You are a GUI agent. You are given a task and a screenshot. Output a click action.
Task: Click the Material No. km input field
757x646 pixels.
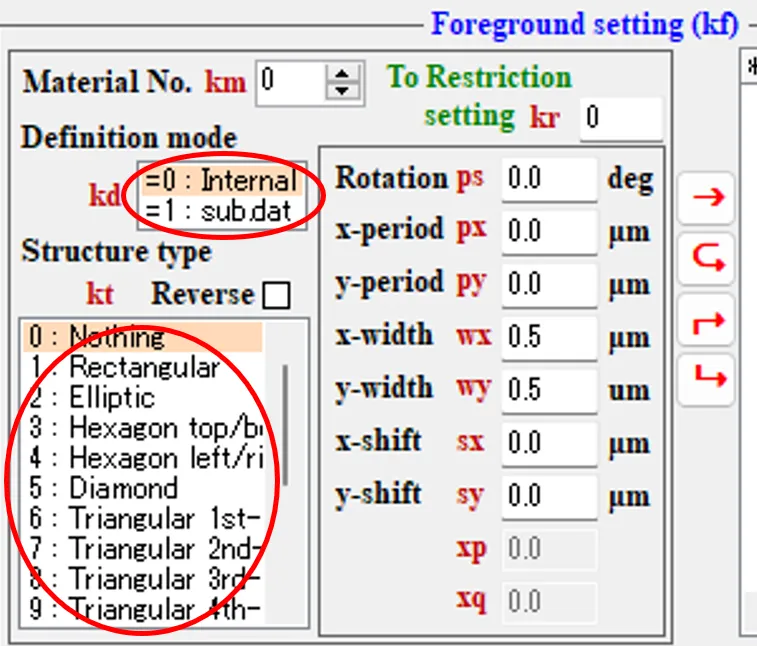(291, 82)
